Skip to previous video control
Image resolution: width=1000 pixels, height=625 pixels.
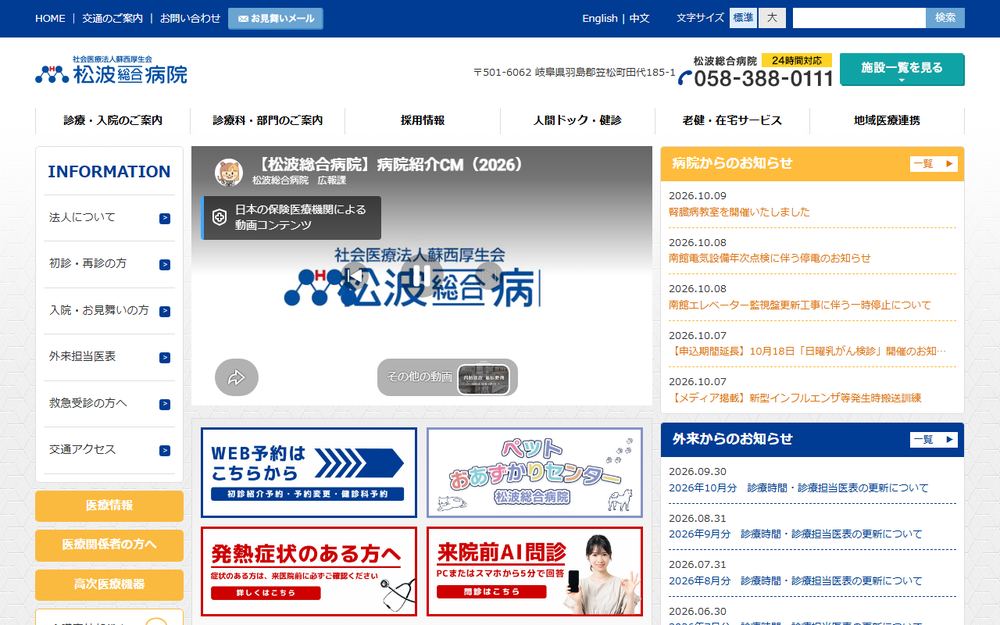[355, 276]
